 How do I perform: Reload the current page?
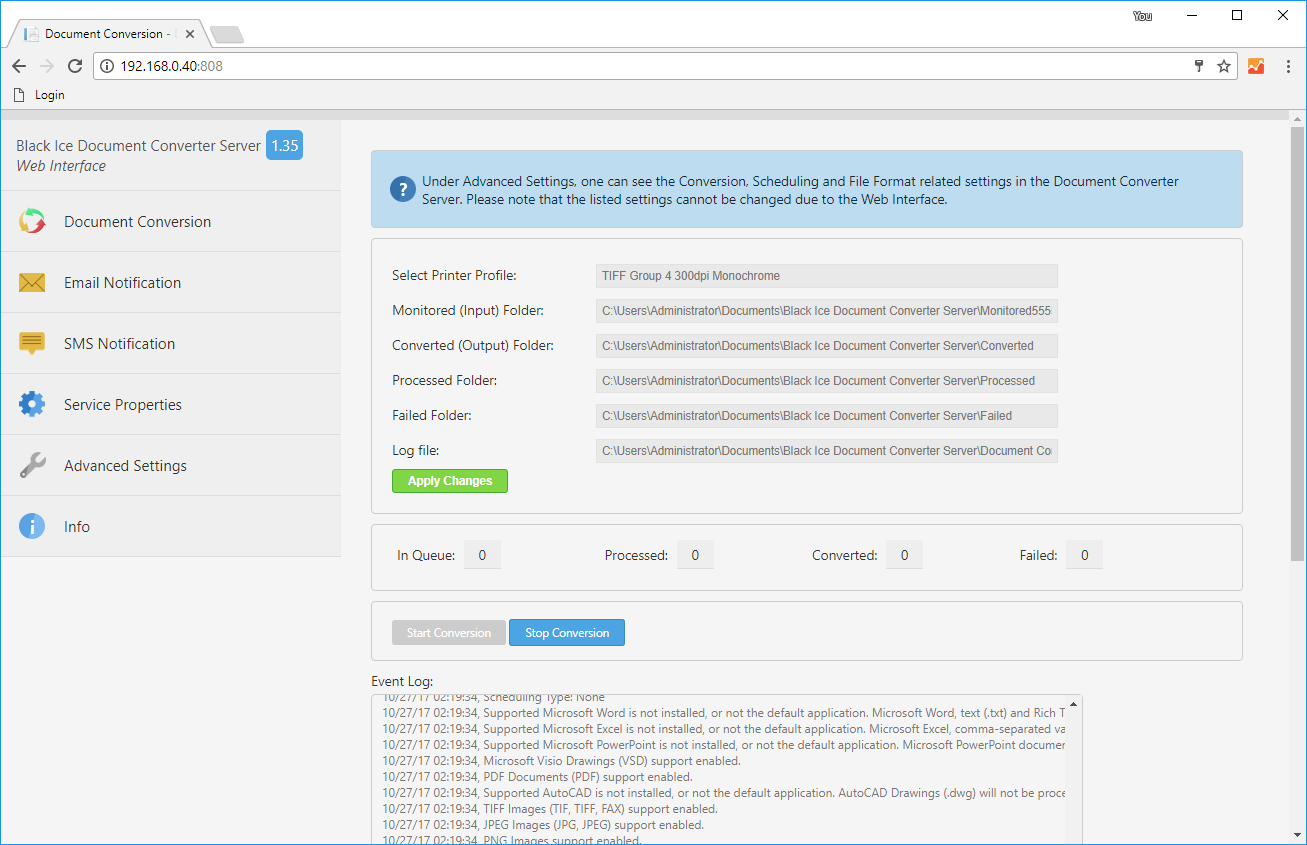coord(75,65)
